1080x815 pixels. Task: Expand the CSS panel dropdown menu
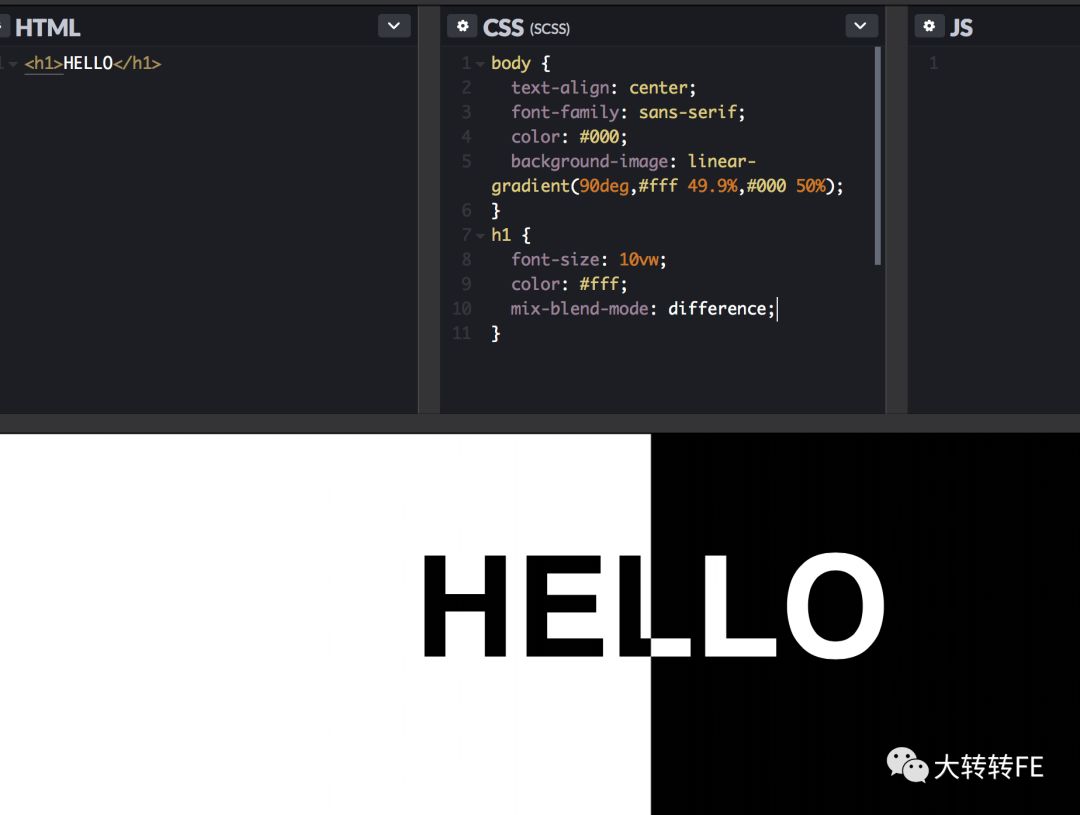pos(861,26)
